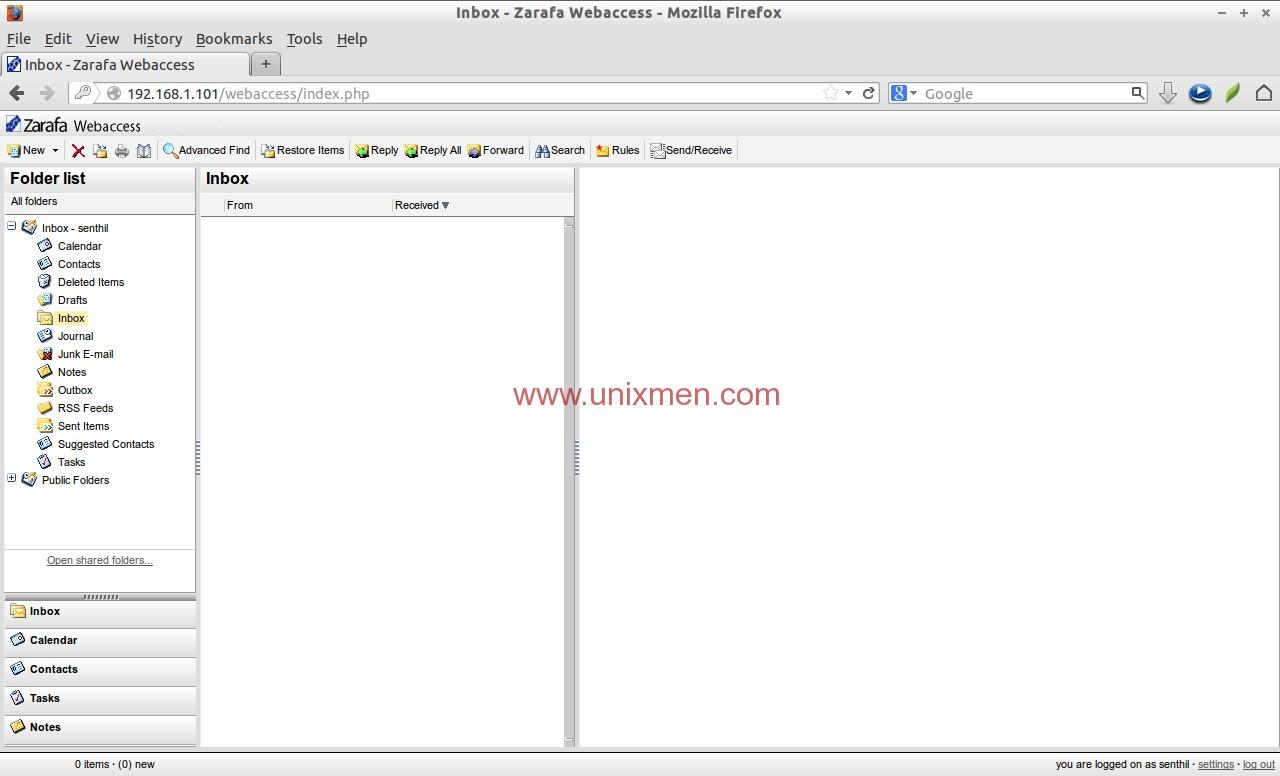Select the Inbox - Zarafa Webaccess browser tab

pos(126,64)
